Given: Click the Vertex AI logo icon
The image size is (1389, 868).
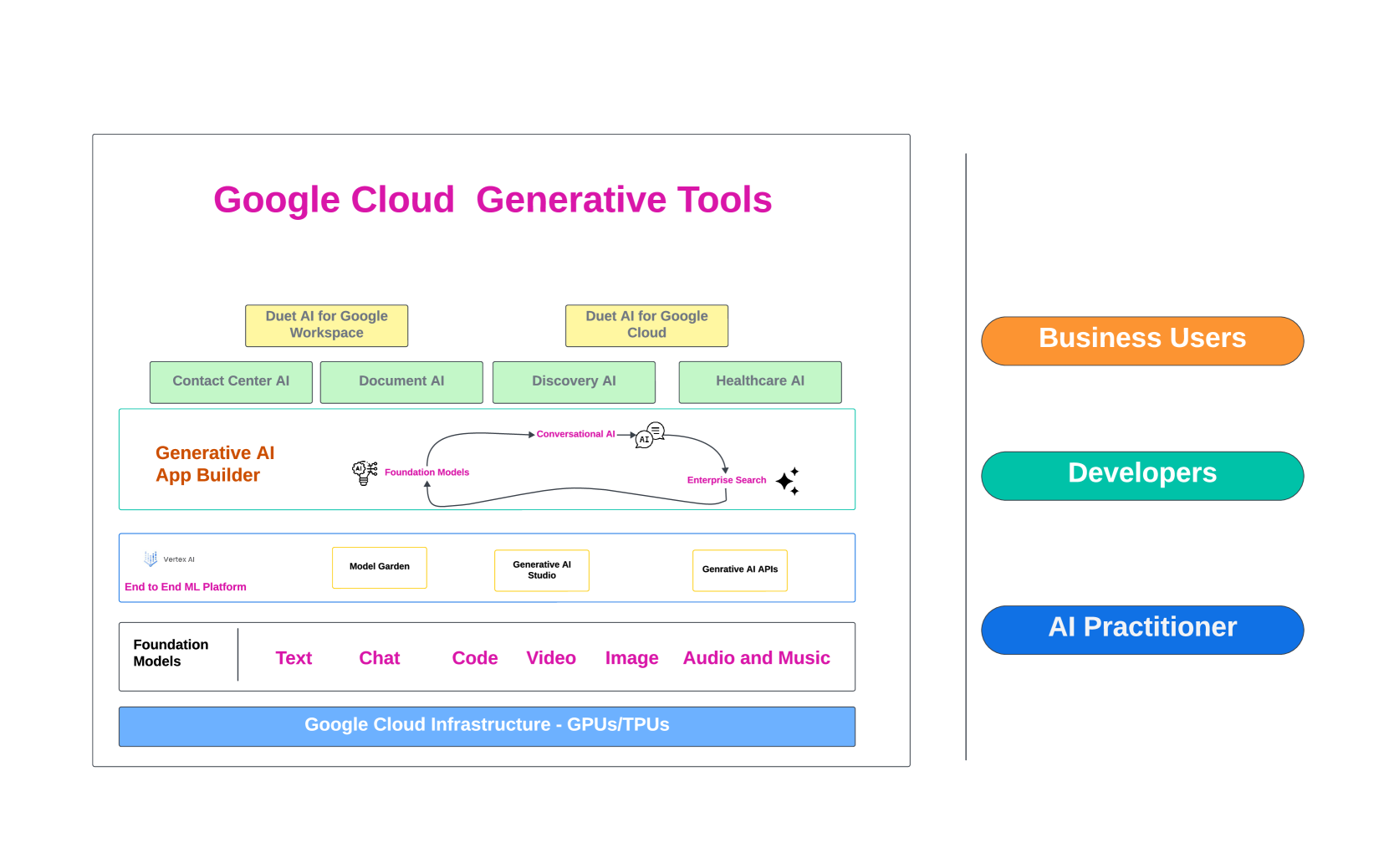Looking at the screenshot, I should pos(151,559).
